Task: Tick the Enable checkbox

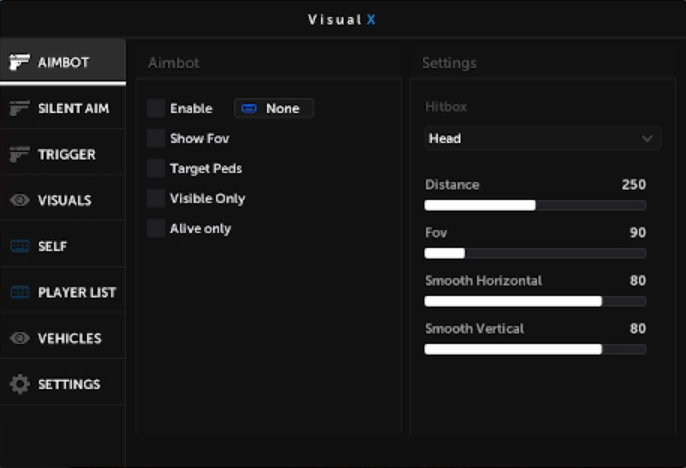Action: [x=155, y=108]
